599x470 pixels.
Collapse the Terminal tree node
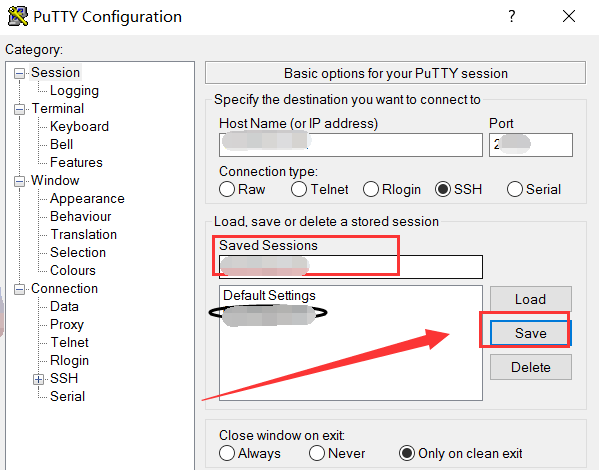(19, 109)
